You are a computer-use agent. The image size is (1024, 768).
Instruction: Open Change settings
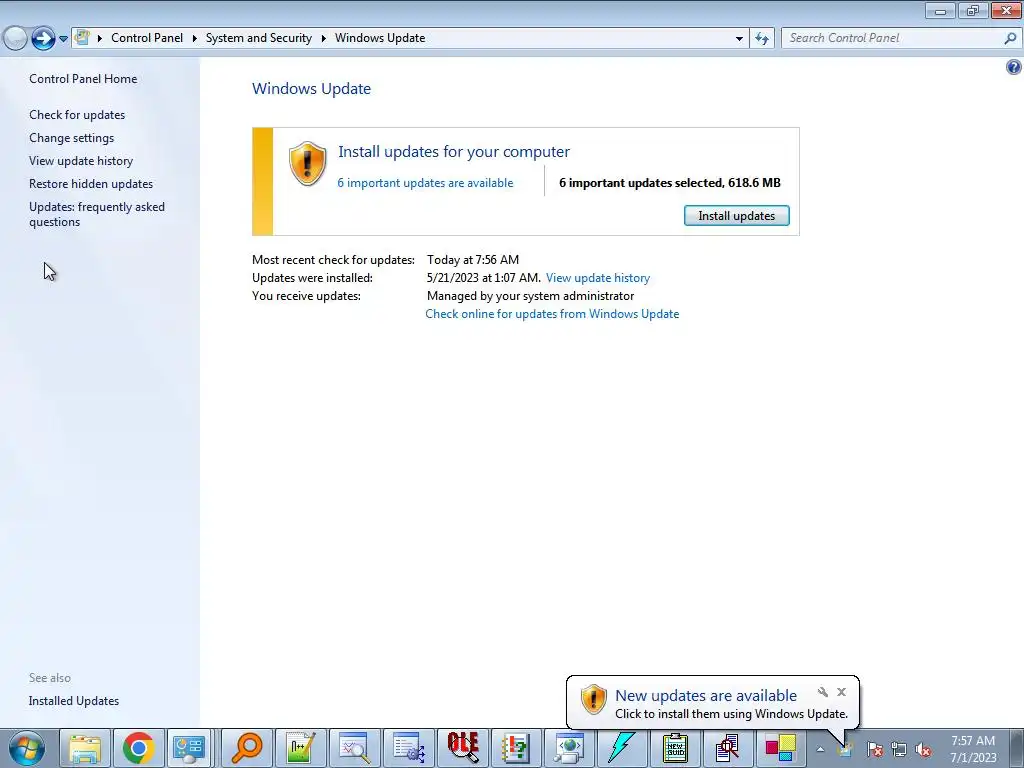71,138
